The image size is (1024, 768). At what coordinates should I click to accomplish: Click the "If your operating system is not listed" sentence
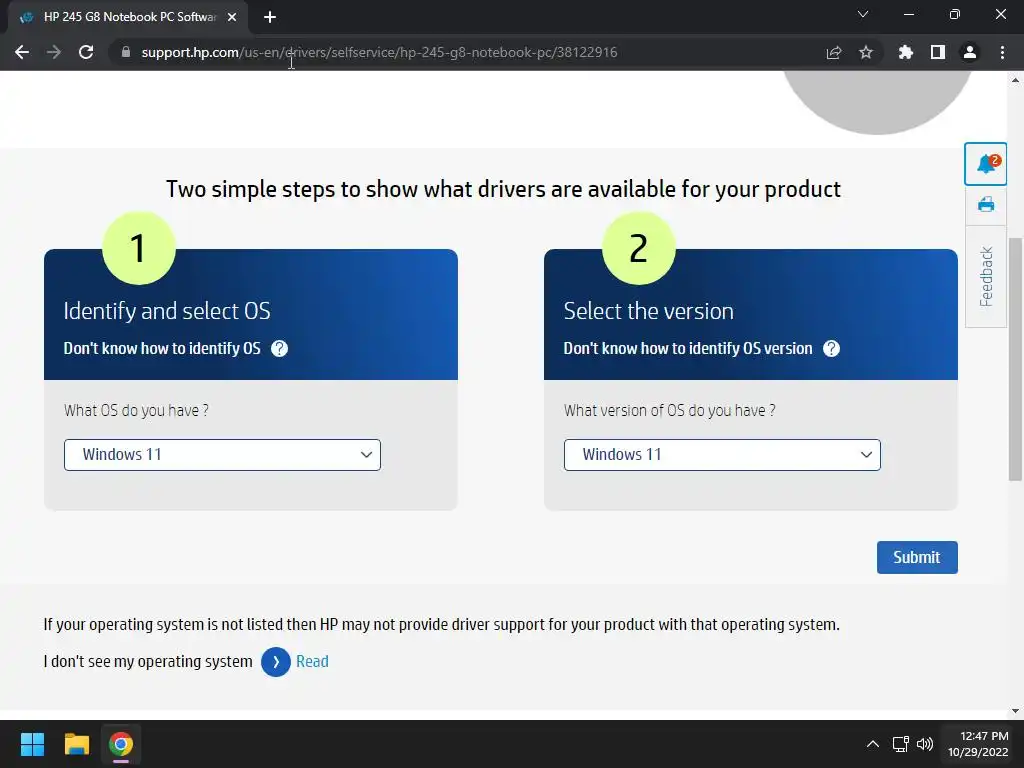(x=441, y=624)
